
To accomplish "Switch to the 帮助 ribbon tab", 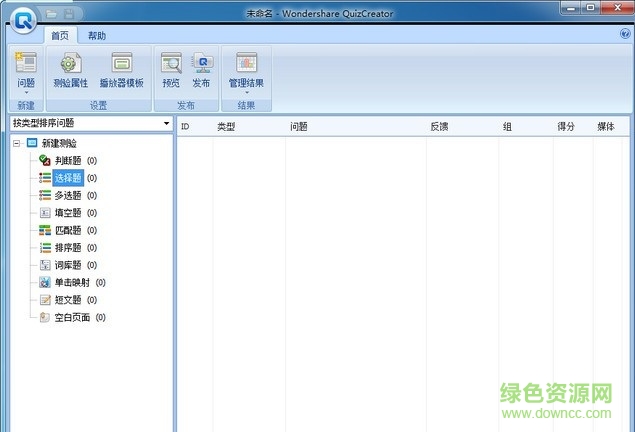I will tap(97, 36).
